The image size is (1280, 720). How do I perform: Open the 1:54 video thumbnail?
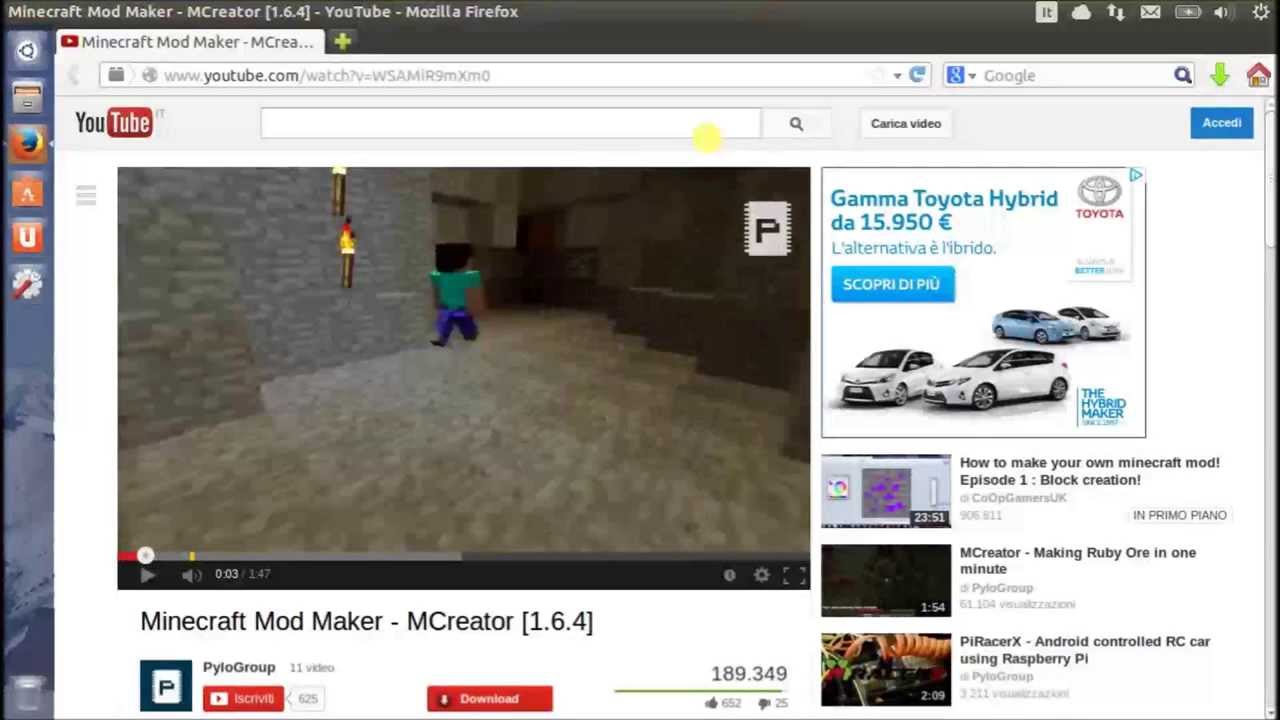886,580
